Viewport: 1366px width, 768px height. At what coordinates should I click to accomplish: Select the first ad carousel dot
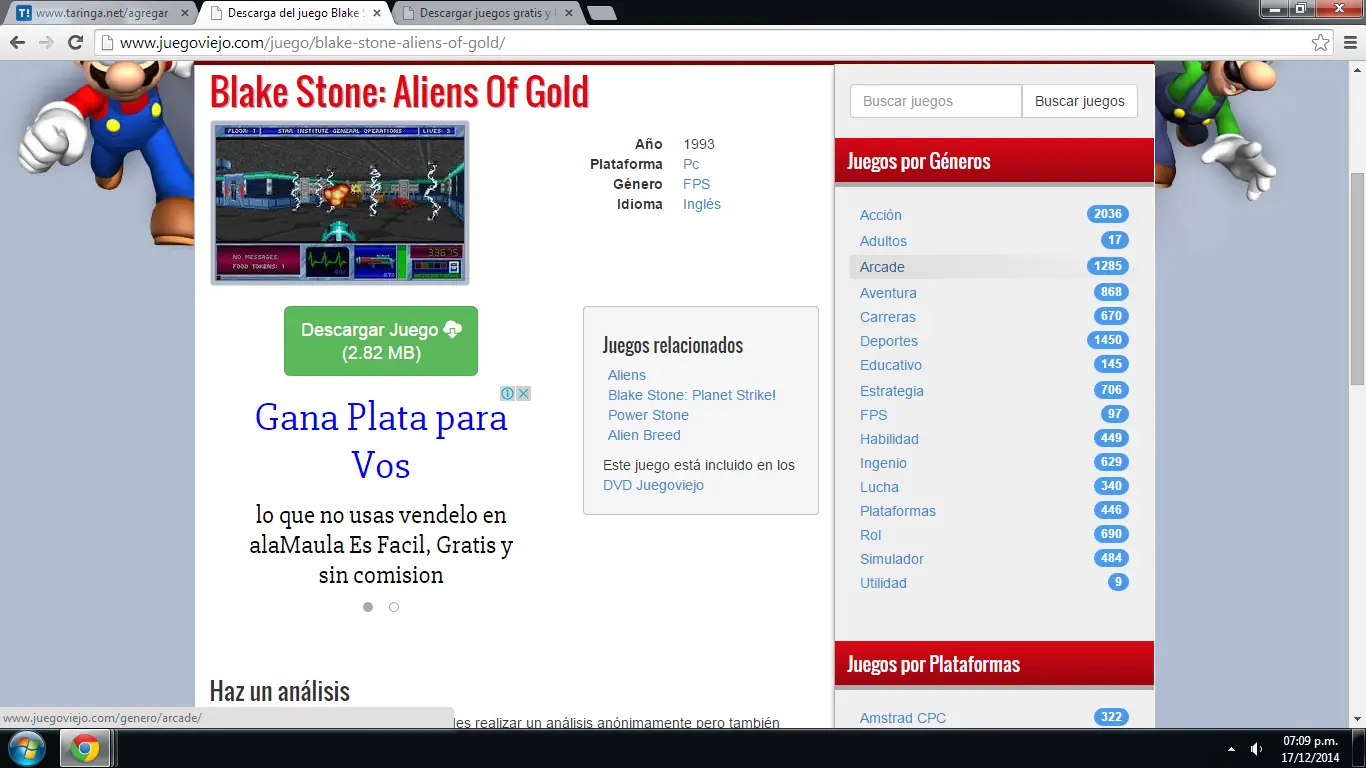point(368,607)
